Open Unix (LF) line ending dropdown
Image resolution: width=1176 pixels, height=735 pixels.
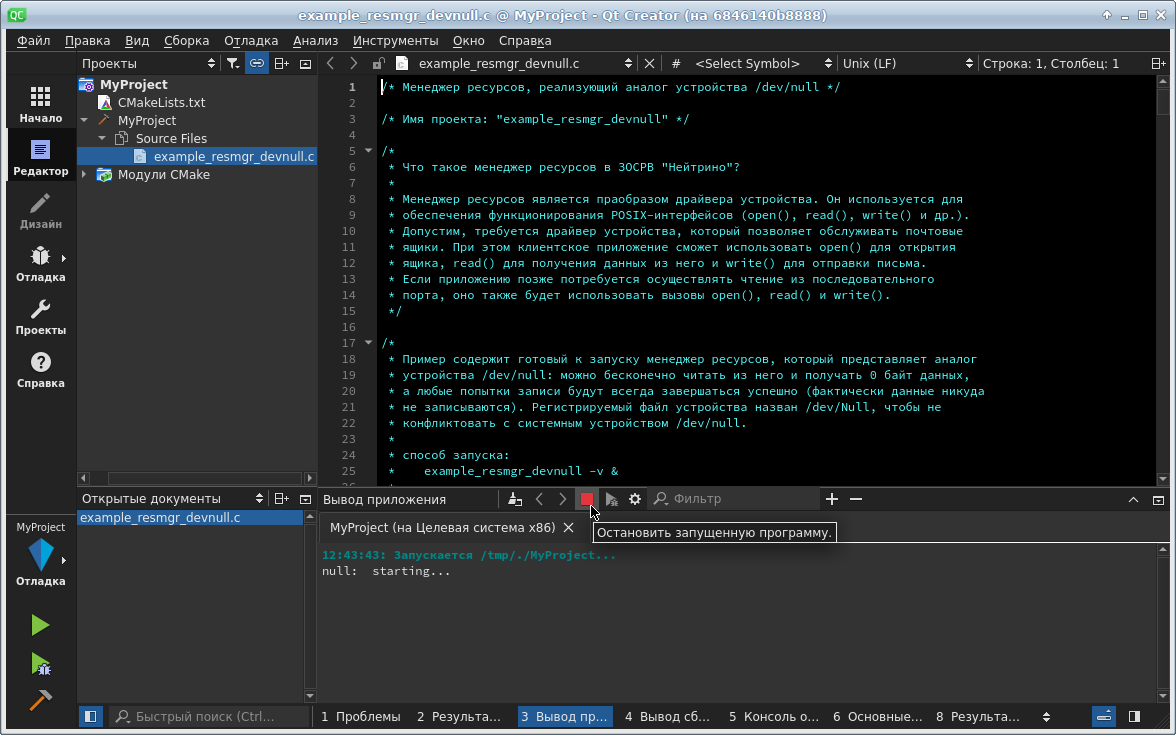tap(907, 63)
